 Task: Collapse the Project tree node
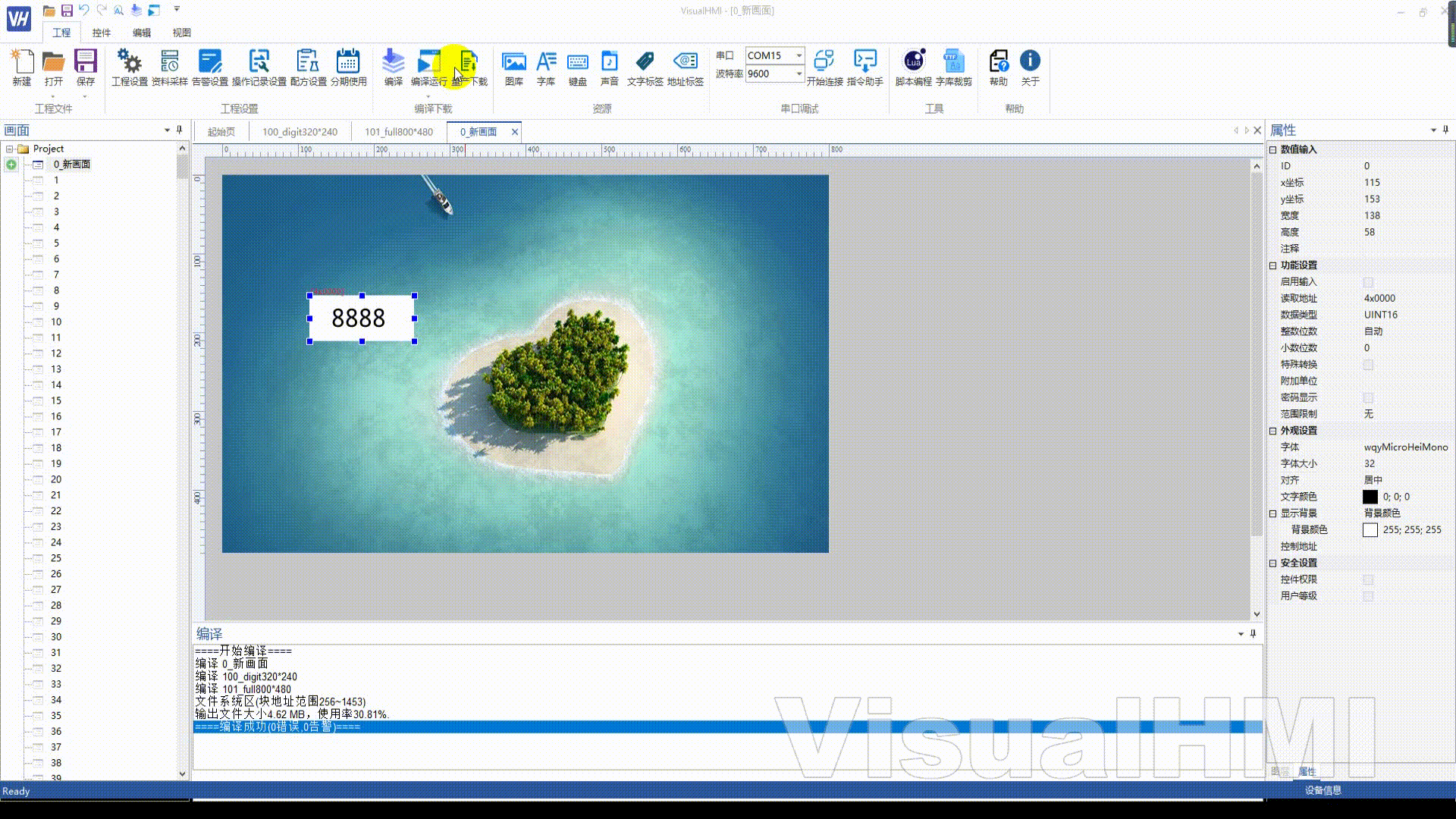(x=9, y=149)
